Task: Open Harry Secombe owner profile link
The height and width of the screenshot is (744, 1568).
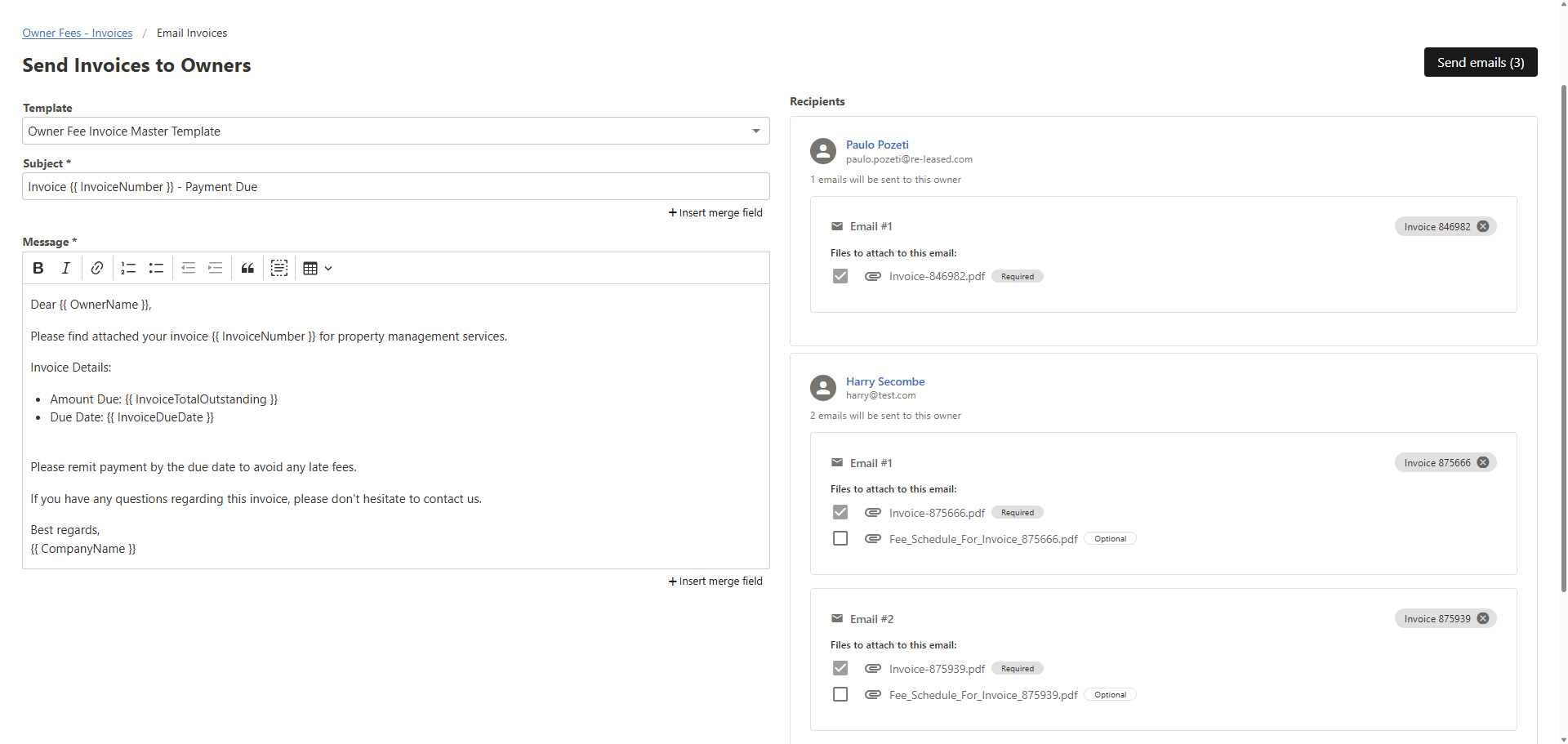Action: [x=885, y=381]
